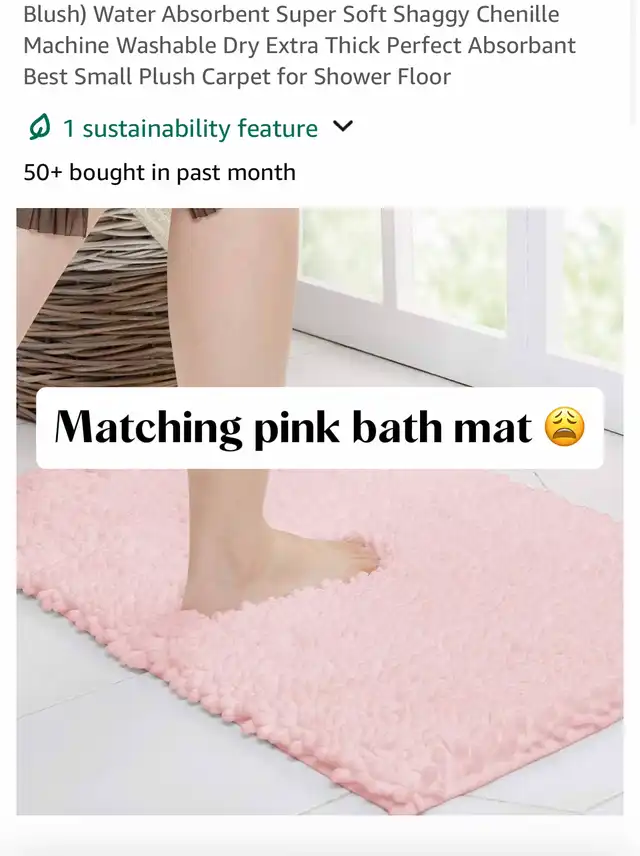Click the word "Blush)" in the title

pos(55,15)
